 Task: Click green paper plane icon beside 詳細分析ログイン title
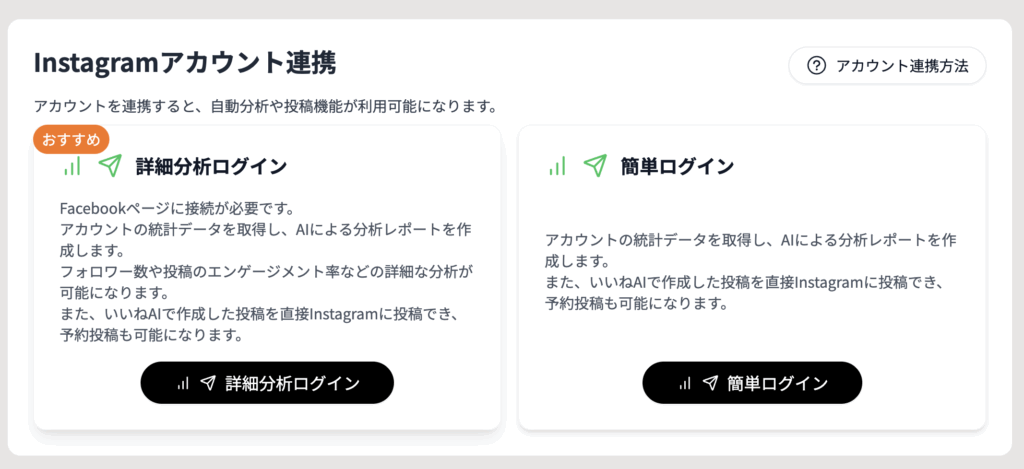(x=110, y=166)
